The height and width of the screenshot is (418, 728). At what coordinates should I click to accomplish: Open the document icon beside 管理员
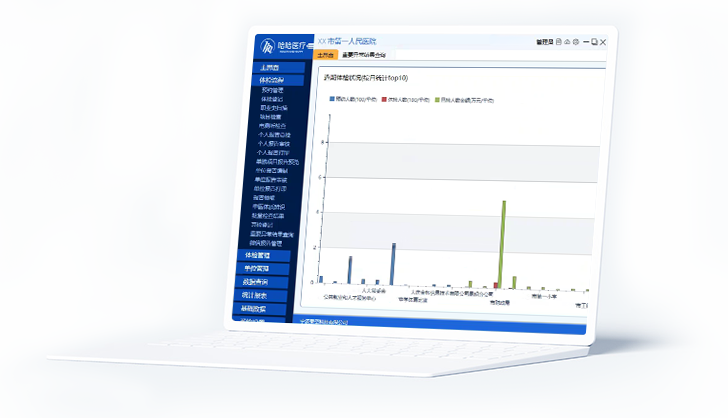pos(559,42)
